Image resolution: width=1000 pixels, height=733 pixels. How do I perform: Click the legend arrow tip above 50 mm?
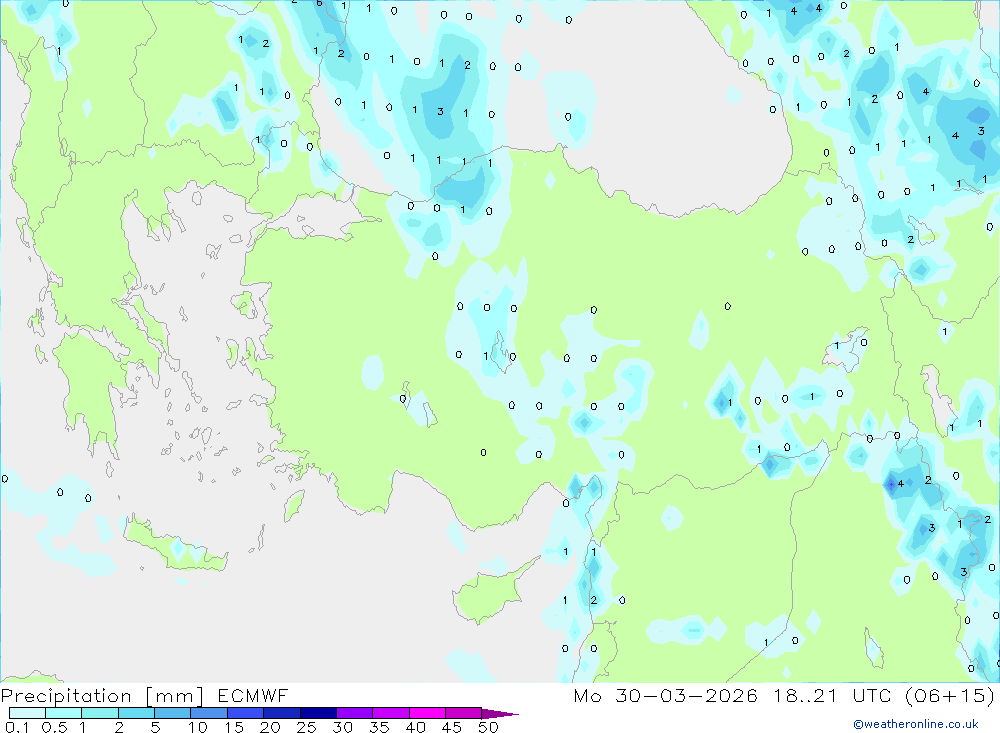500,713
